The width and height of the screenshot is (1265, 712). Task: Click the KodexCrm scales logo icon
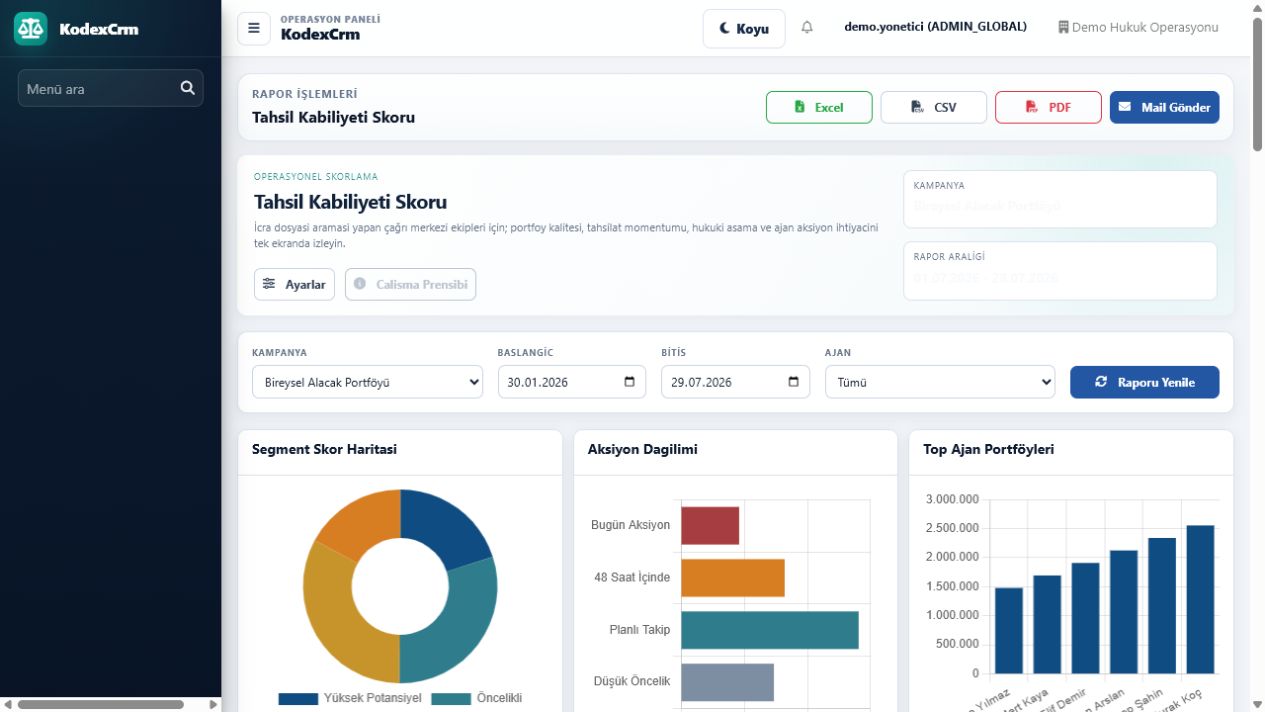[30, 29]
